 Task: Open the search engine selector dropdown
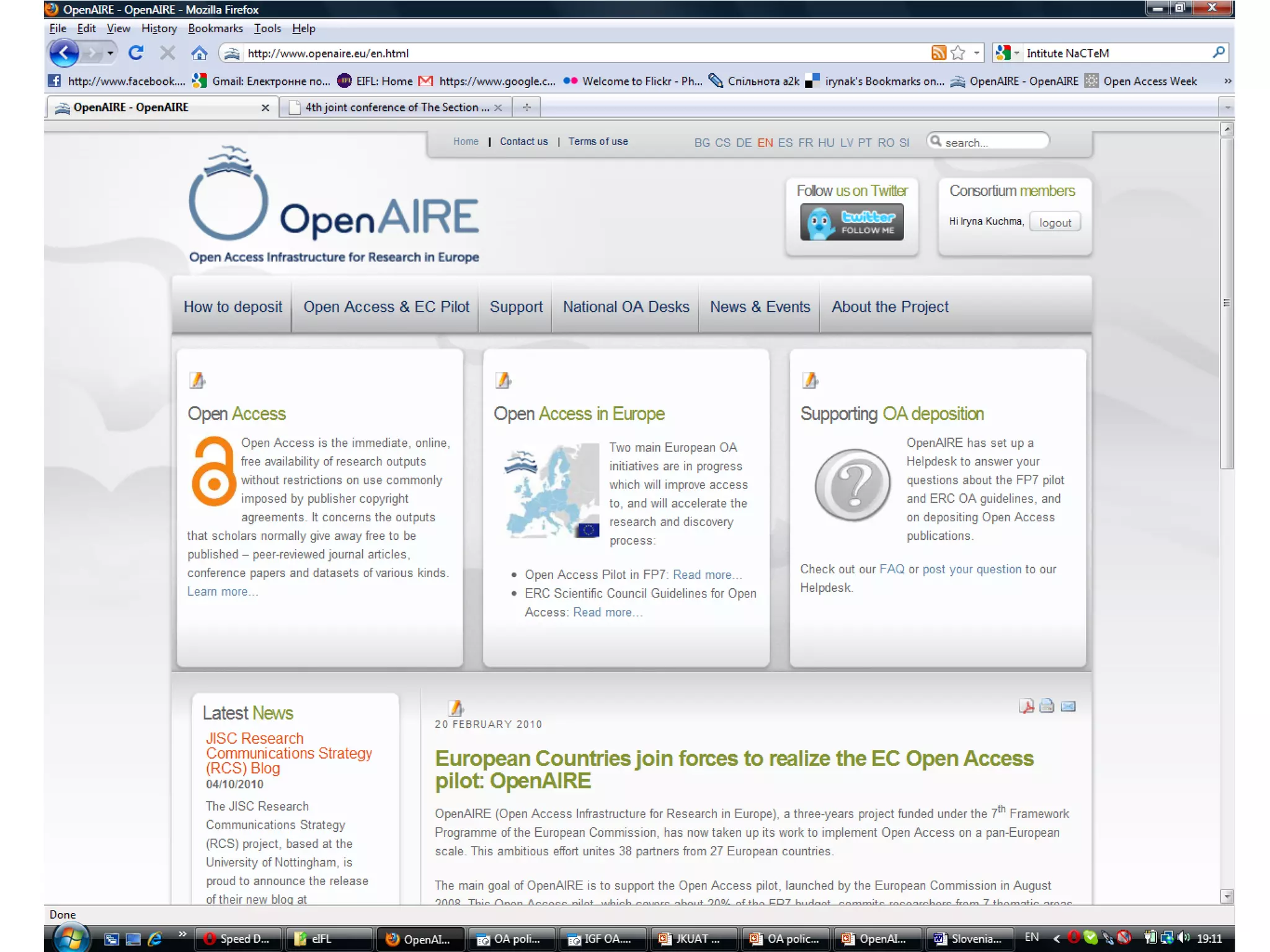coord(1017,53)
